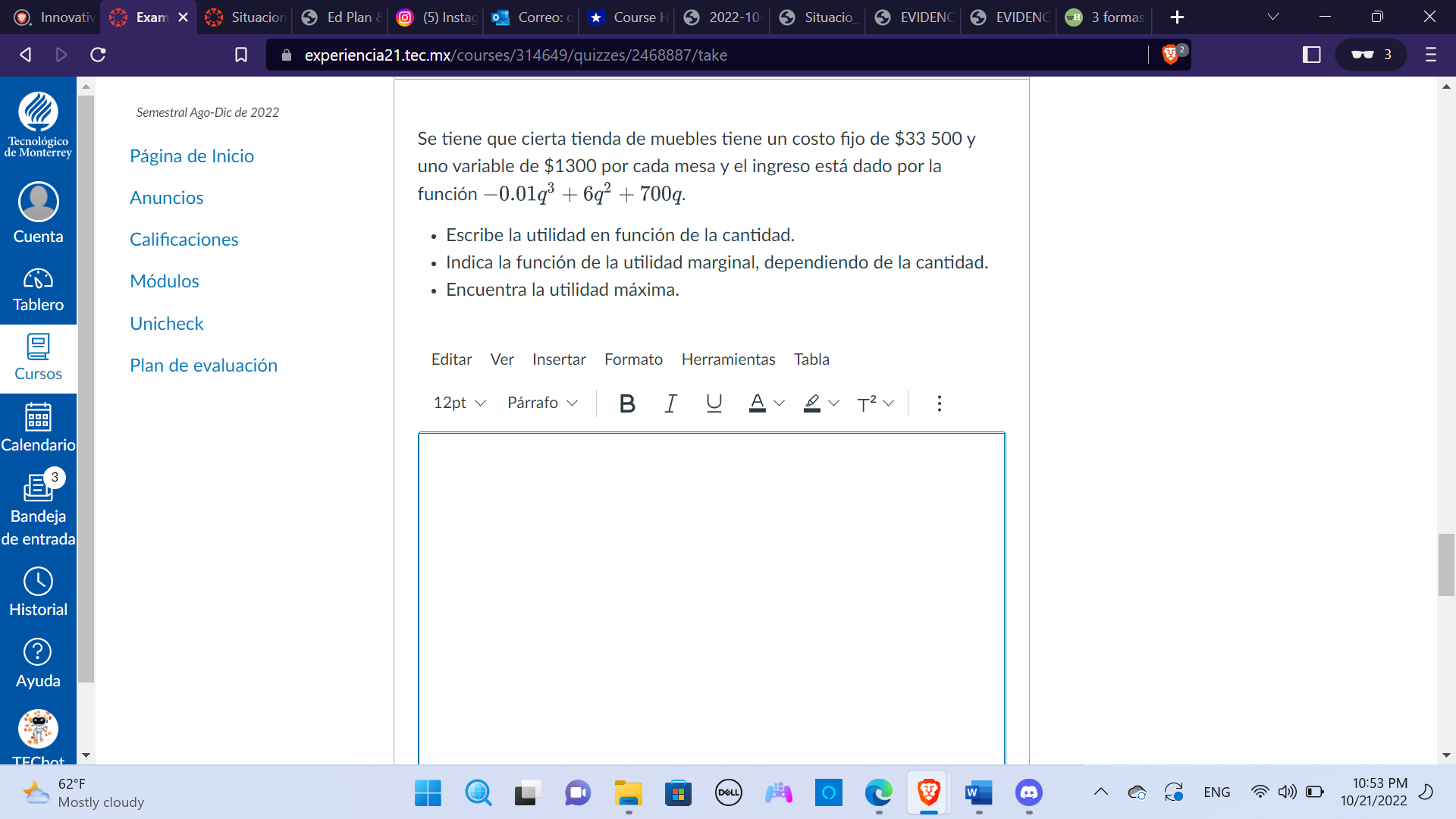Toggle italic formatting in the editor

670,403
